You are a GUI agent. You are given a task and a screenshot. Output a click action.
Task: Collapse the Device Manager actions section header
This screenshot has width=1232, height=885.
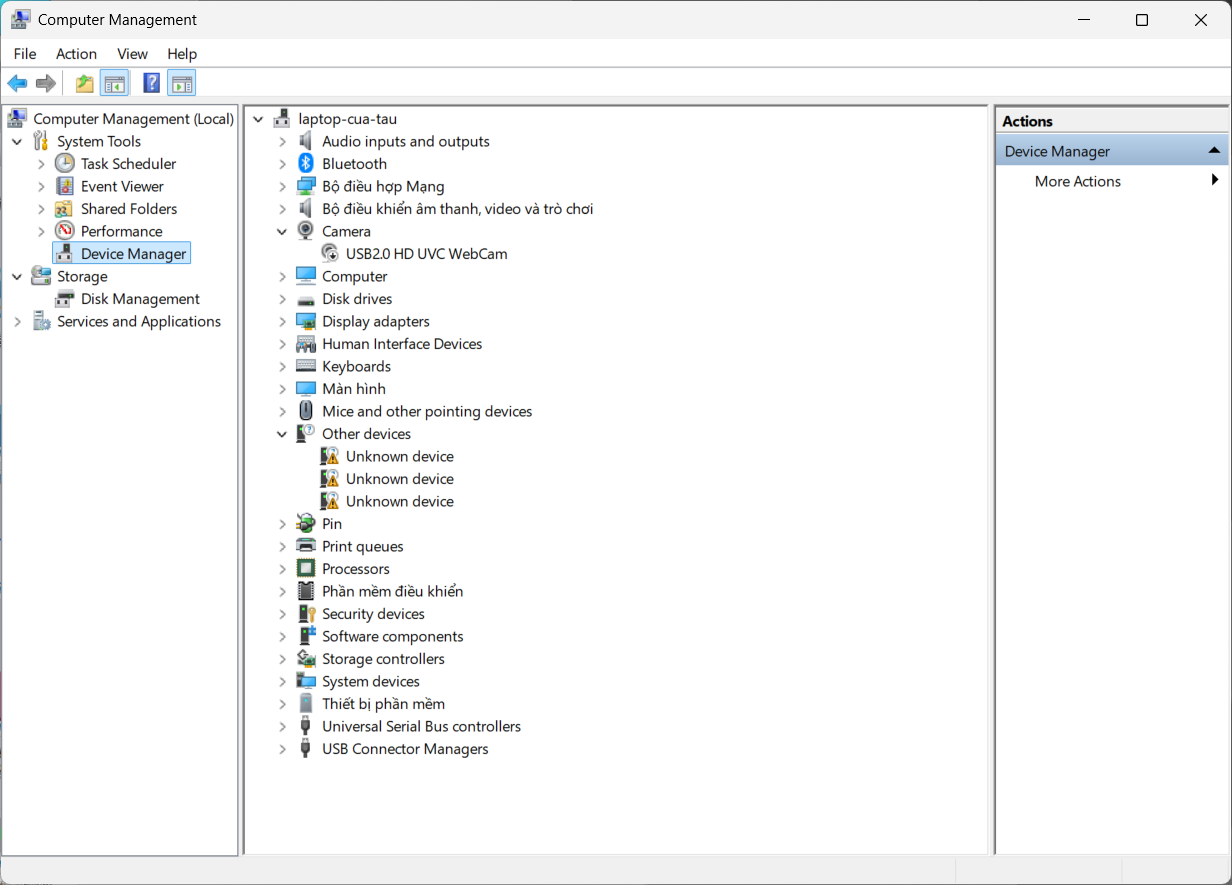coord(1213,151)
